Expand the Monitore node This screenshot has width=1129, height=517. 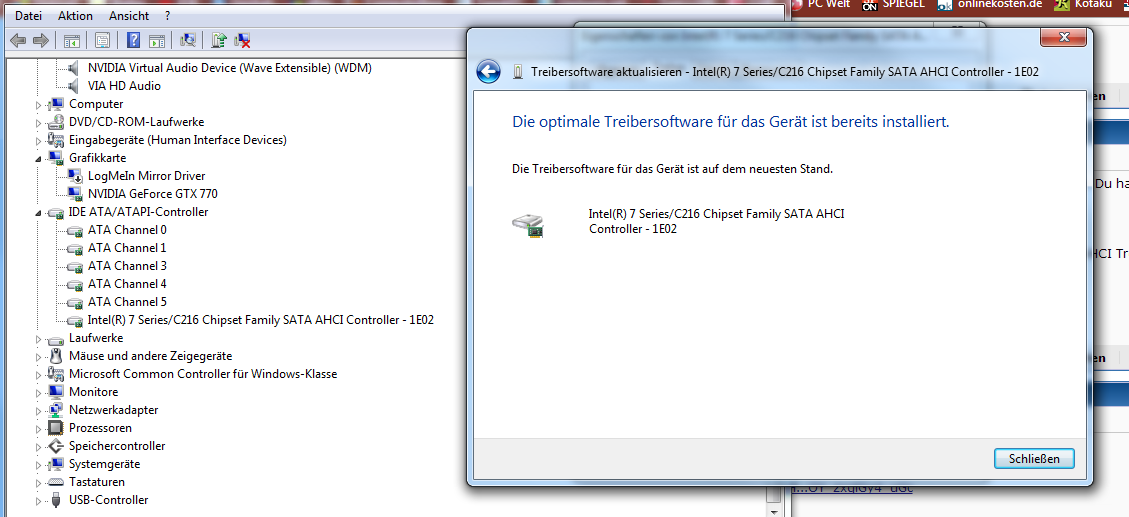coord(39,392)
